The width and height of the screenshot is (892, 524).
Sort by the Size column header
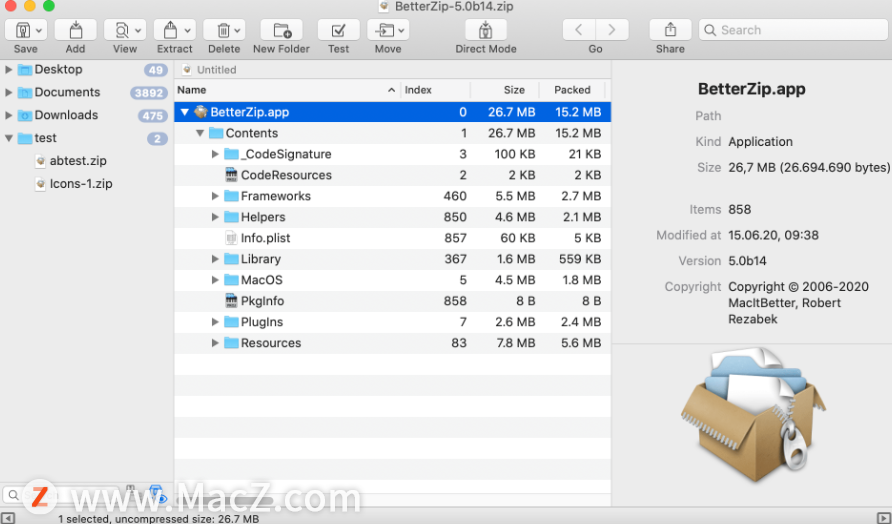pos(503,90)
